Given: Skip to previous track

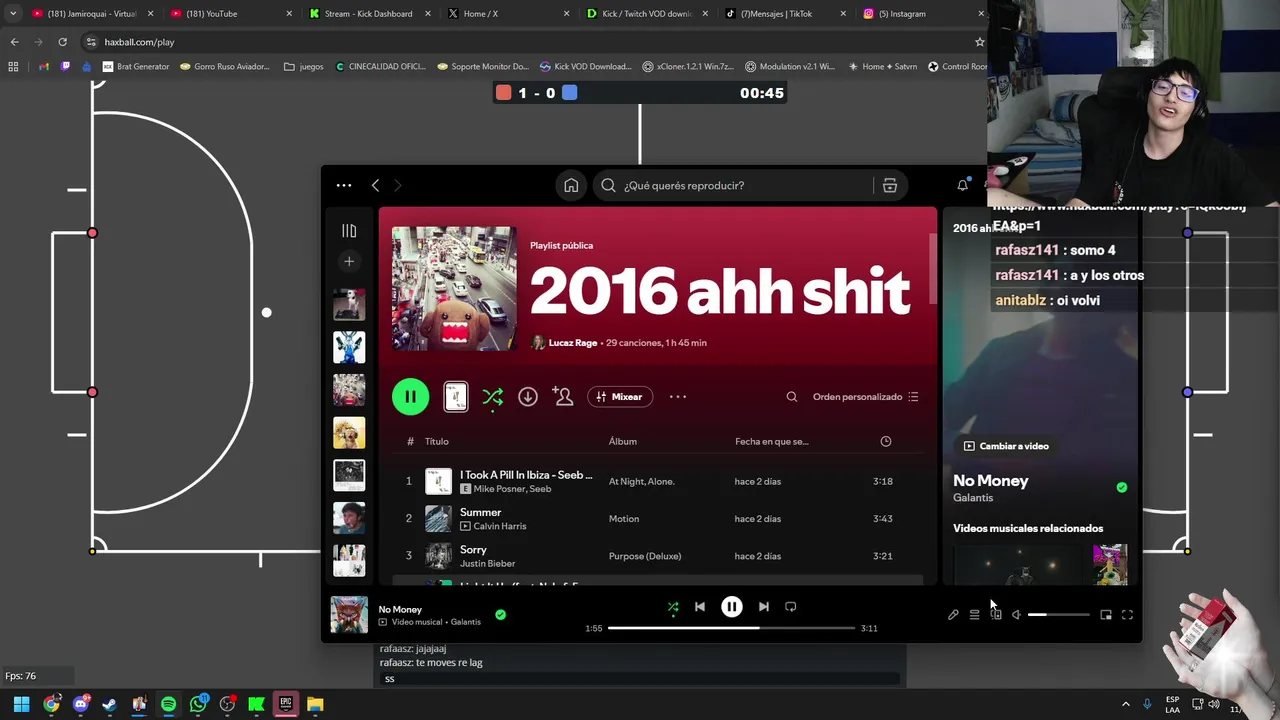Looking at the screenshot, I should [x=700, y=607].
